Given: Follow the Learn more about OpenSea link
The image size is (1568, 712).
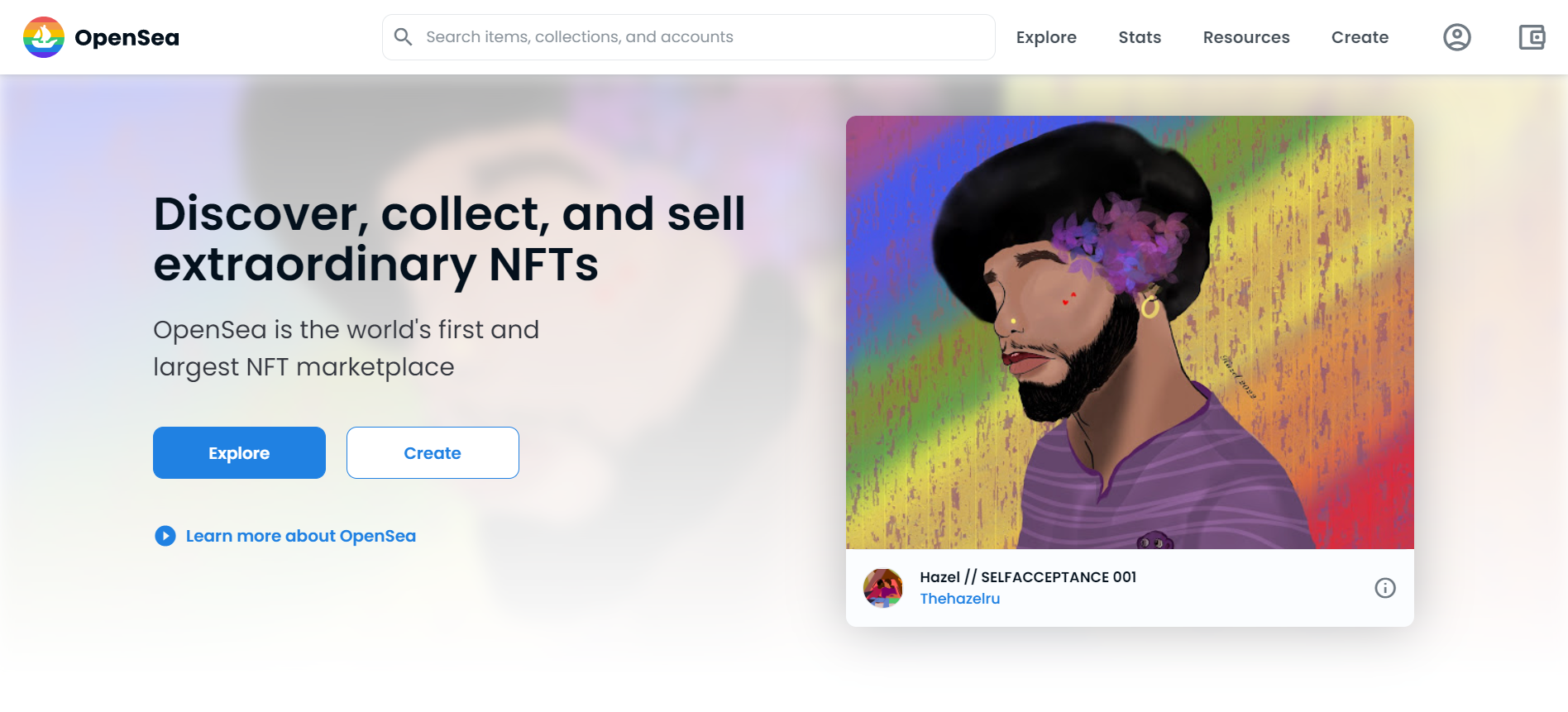Looking at the screenshot, I should coord(300,536).
